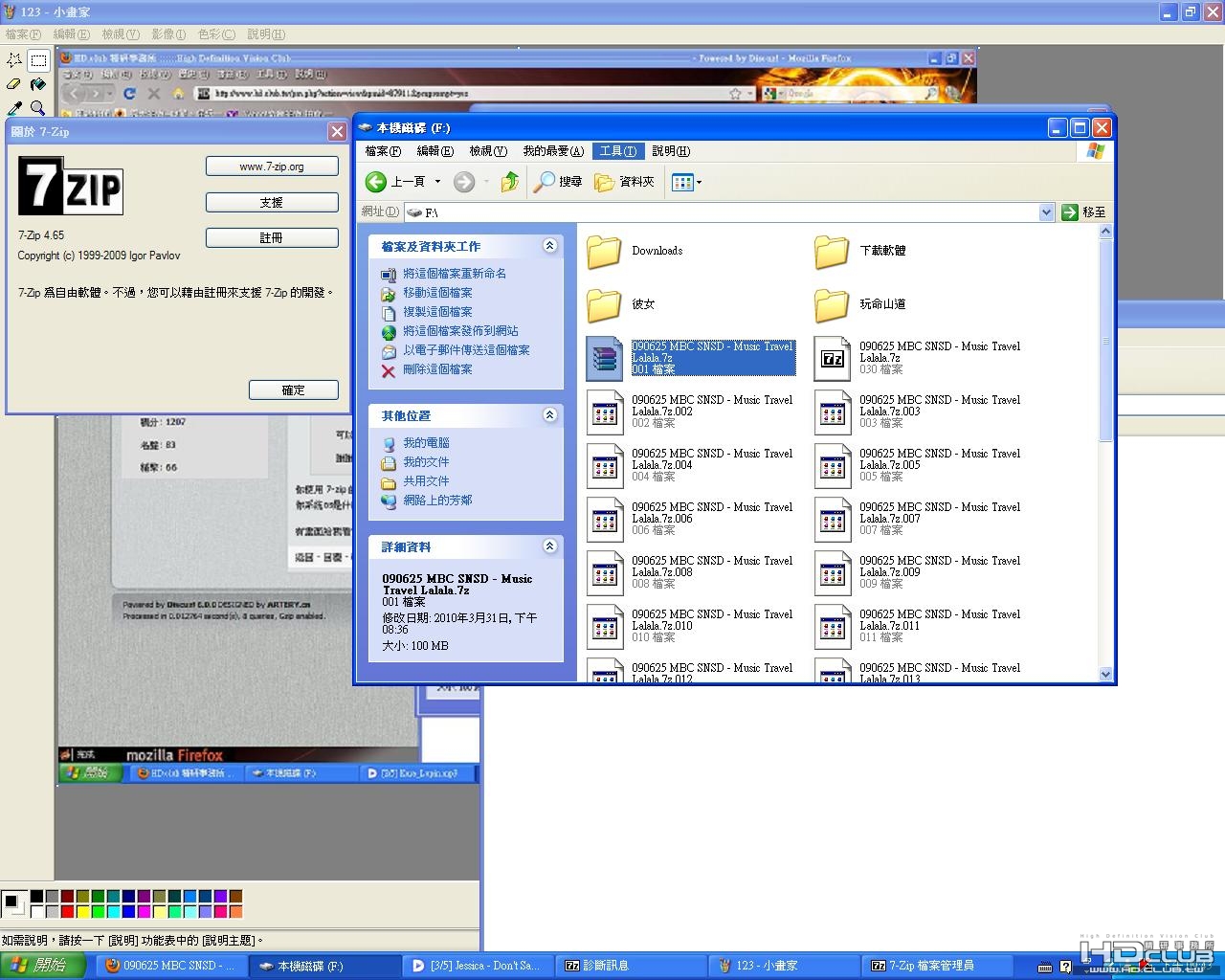This screenshot has width=1225, height=980.
Task: Click the 刪除這個檔案 delete file task
Action: [x=437, y=369]
